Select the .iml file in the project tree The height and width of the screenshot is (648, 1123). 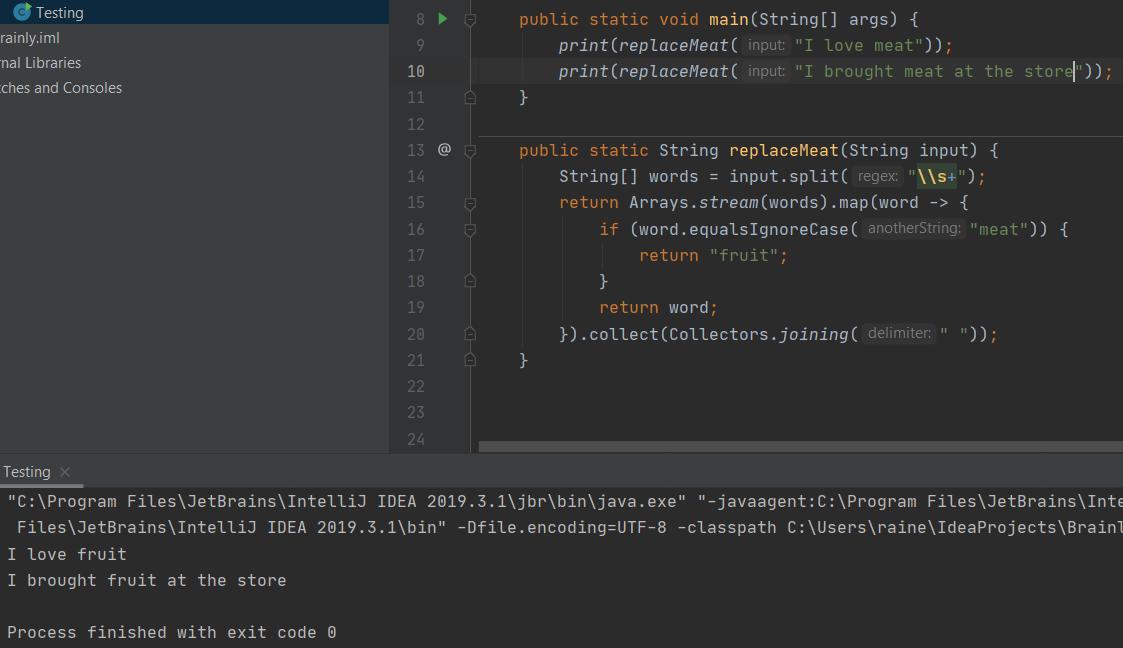click(x=30, y=38)
